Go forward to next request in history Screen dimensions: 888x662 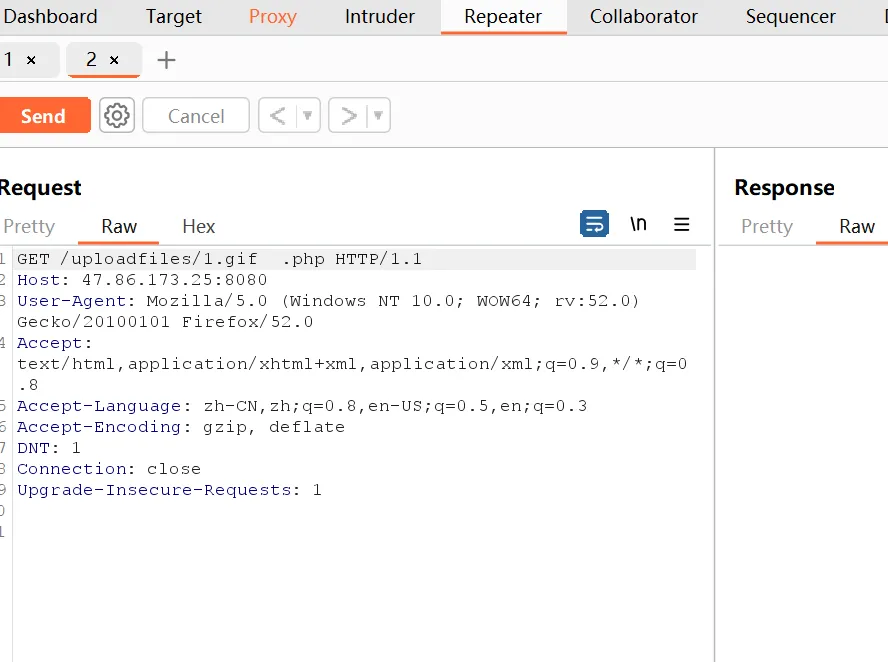(348, 116)
